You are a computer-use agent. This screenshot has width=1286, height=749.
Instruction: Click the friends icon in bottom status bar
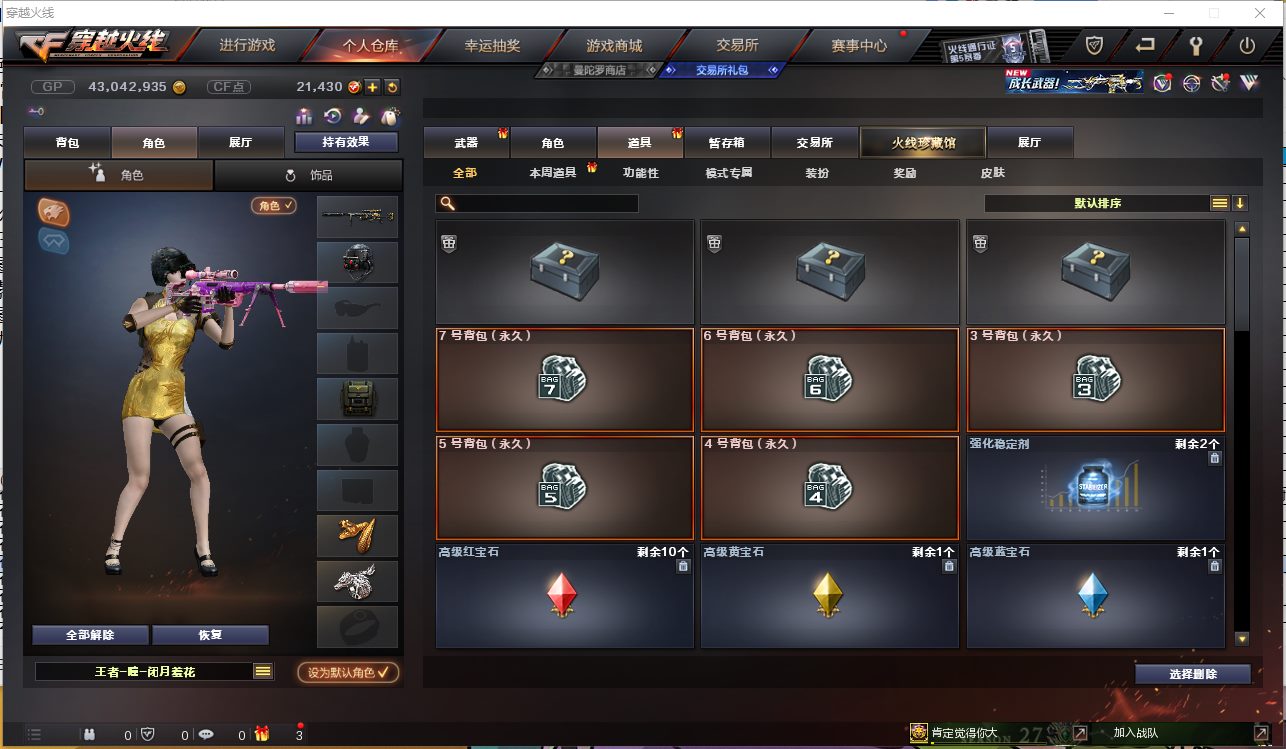pos(89,734)
